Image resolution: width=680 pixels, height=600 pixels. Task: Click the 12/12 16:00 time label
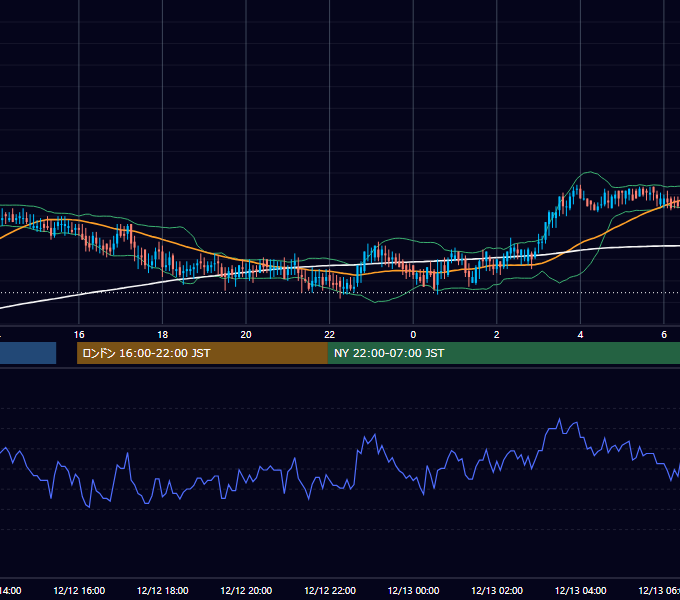79,590
